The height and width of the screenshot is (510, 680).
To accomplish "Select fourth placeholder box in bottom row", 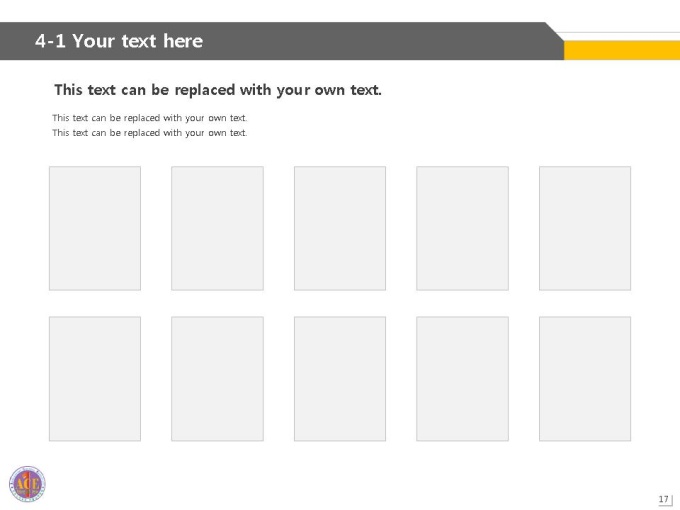I will tap(462, 379).
